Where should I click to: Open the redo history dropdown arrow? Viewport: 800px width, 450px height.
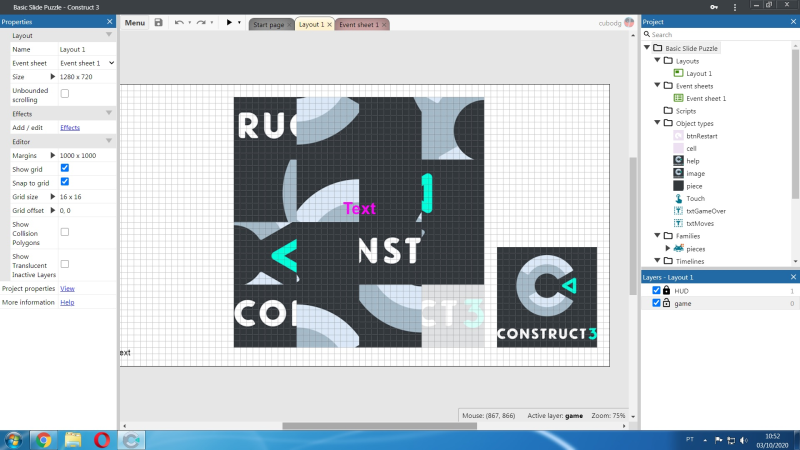click(x=212, y=22)
